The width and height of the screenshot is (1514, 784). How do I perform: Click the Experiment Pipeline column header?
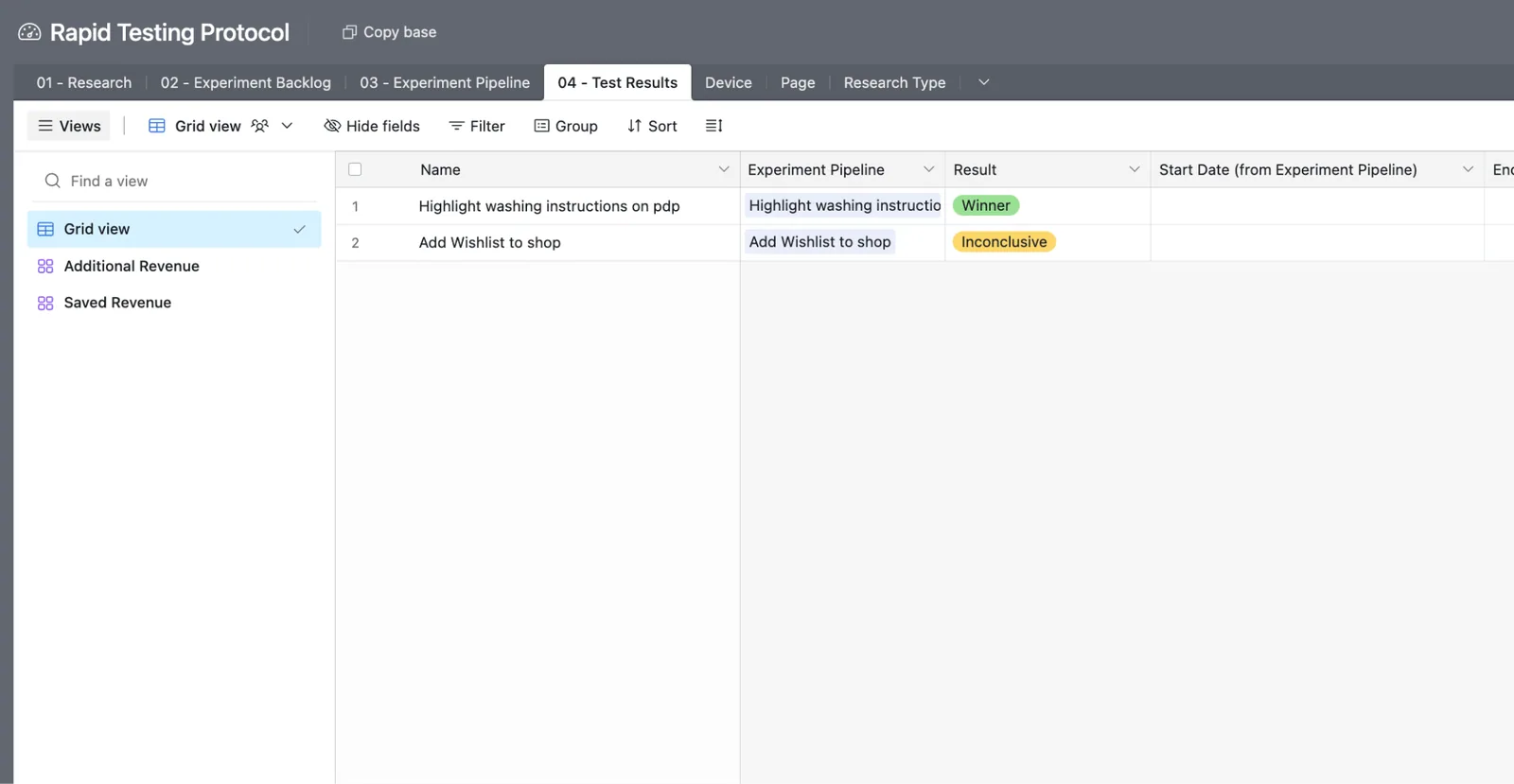click(842, 169)
